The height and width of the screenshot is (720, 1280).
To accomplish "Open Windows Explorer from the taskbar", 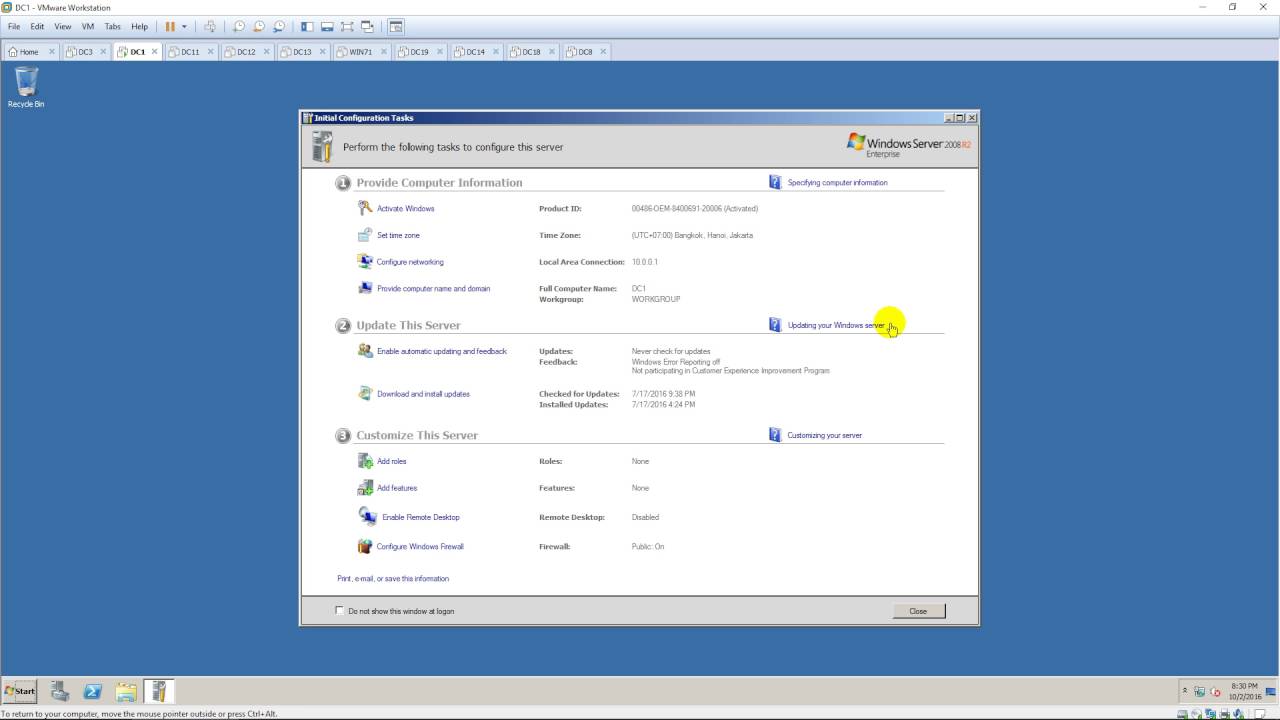I will point(125,691).
